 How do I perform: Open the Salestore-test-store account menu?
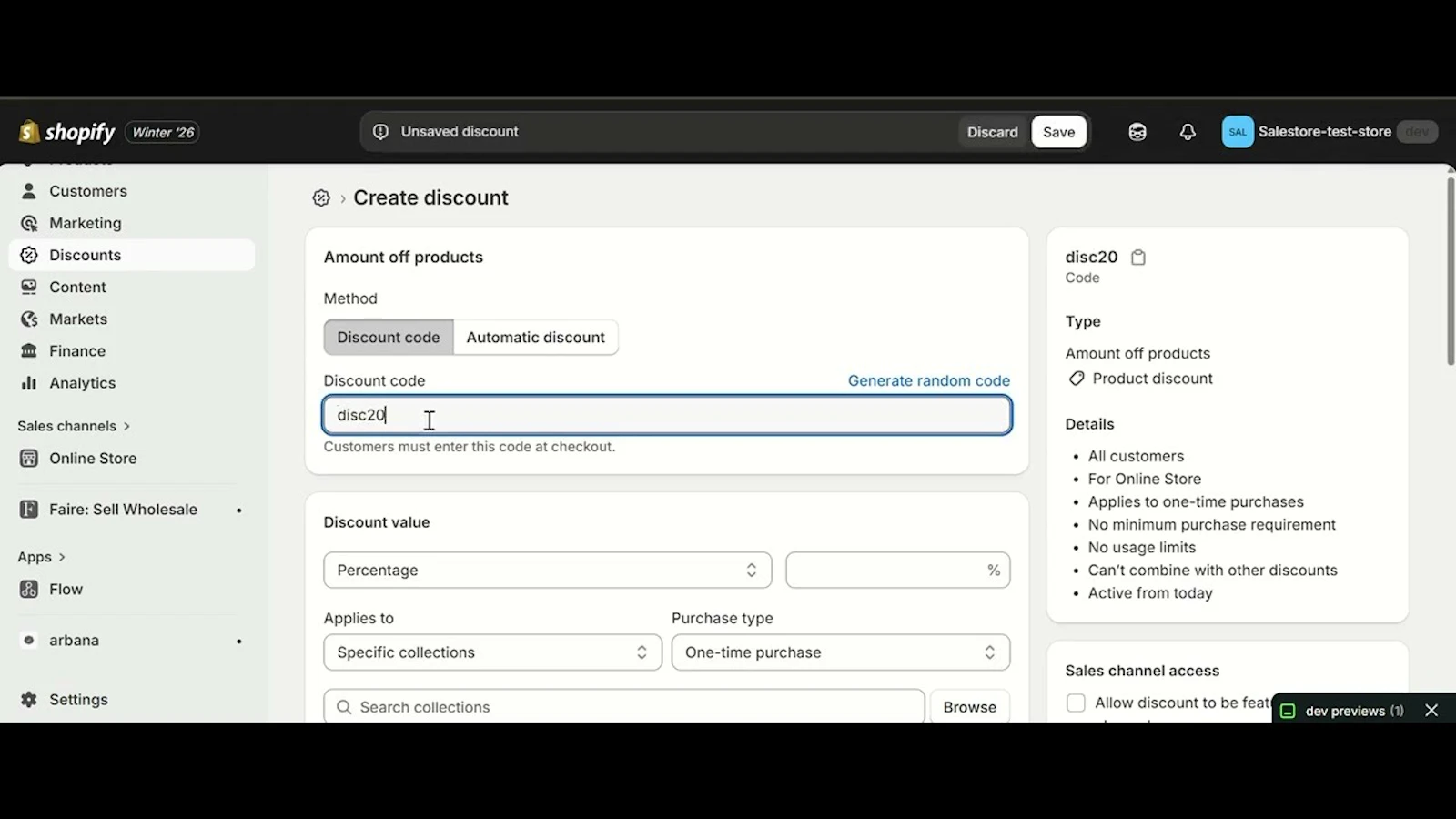point(1330,132)
